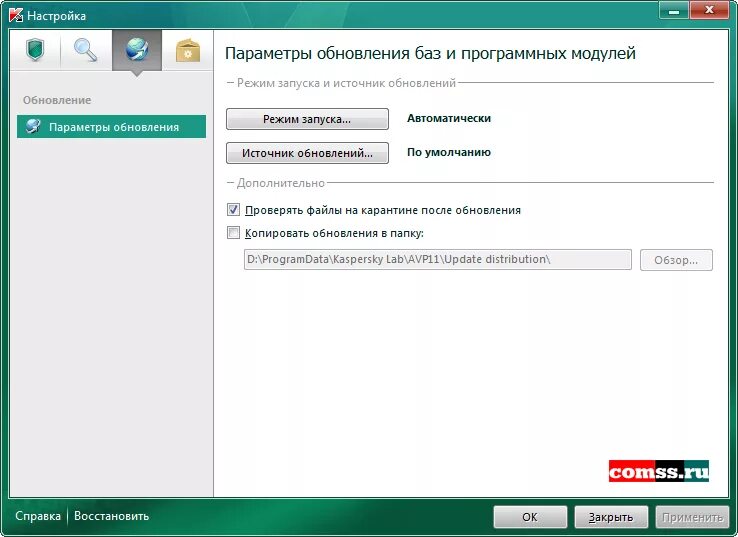Image resolution: width=738 pixels, height=537 pixels.
Task: Open the Справка help link
Action: [38, 516]
